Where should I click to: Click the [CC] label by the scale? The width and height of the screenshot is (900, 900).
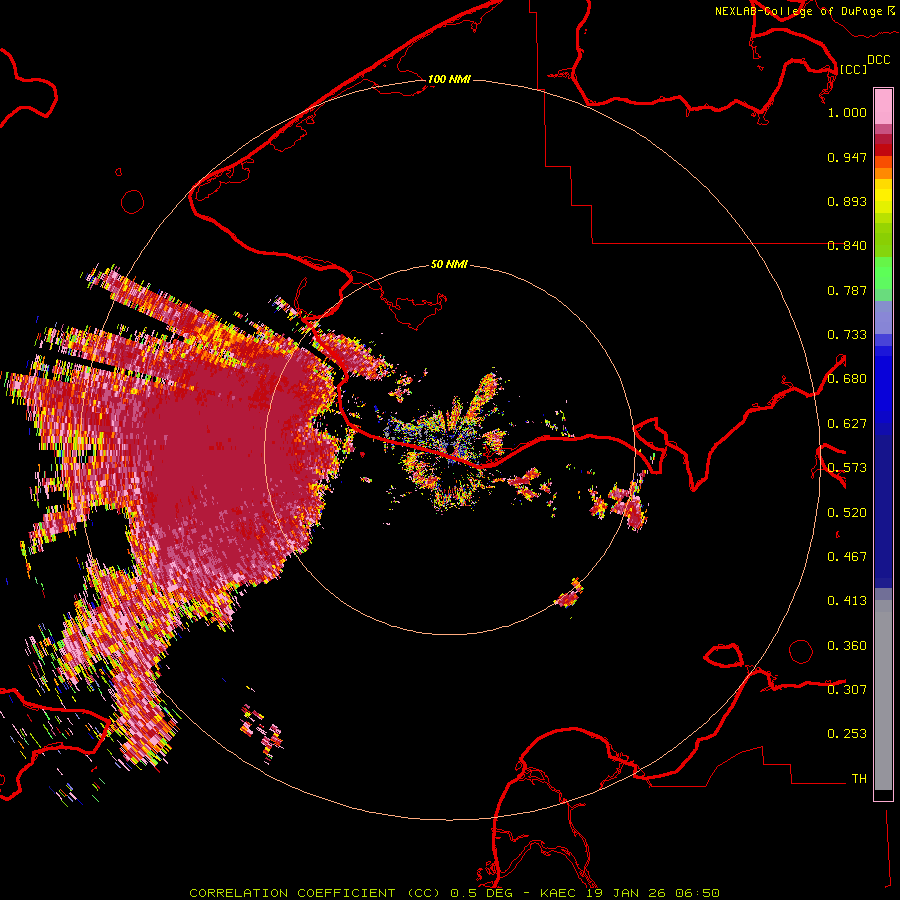[x=853, y=69]
